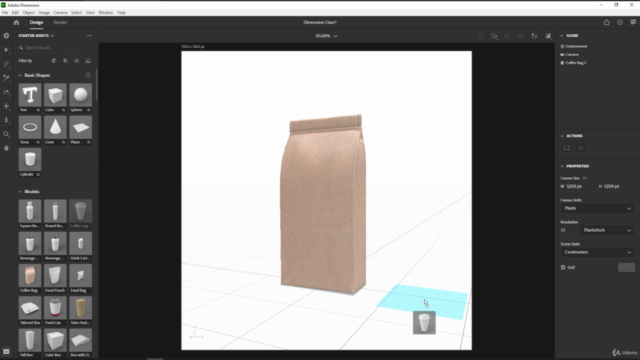Viewport: 640px width, 360px height.
Task: Pick the Sampler eyedropper tool
Action: pyautogui.click(x=6, y=78)
